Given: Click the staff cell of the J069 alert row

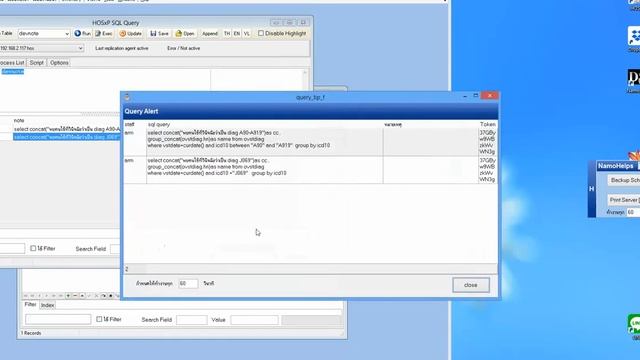Looking at the screenshot, I should (135, 169).
